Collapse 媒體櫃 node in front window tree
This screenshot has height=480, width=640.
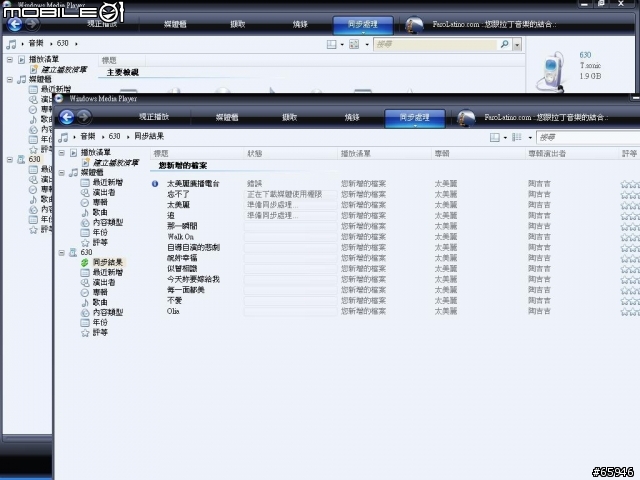coord(61,173)
